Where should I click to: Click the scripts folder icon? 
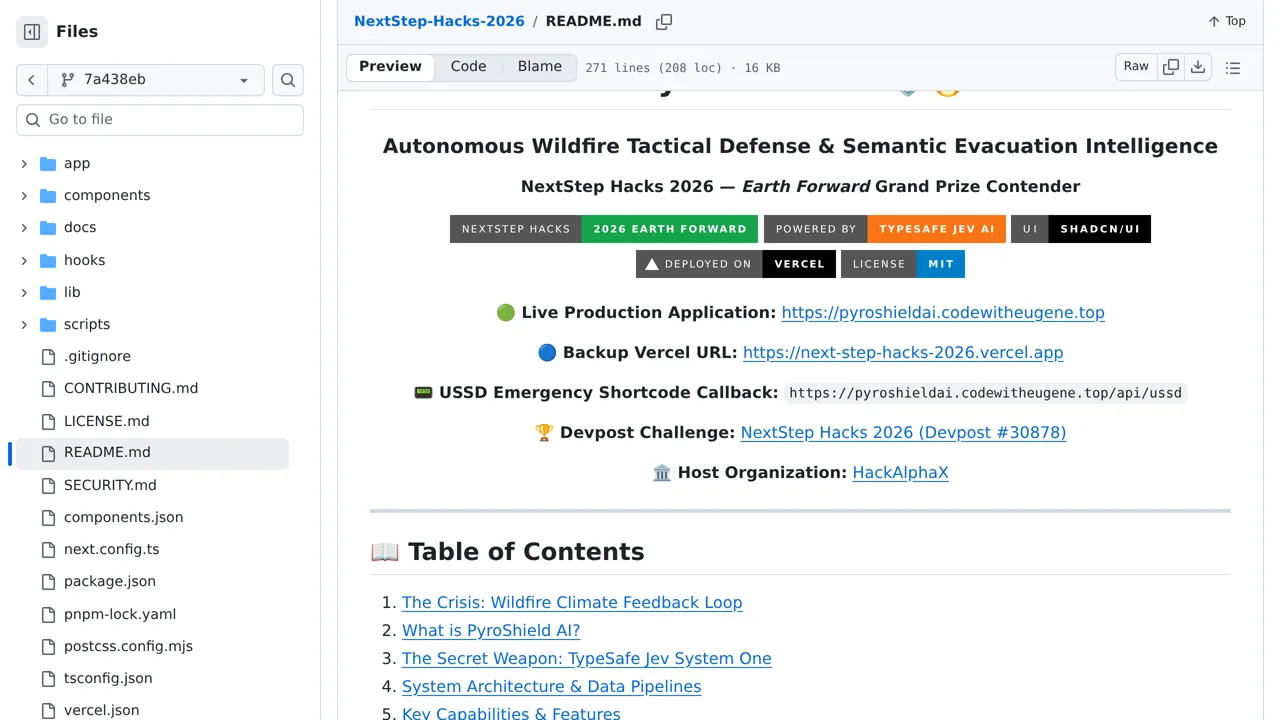[48, 324]
